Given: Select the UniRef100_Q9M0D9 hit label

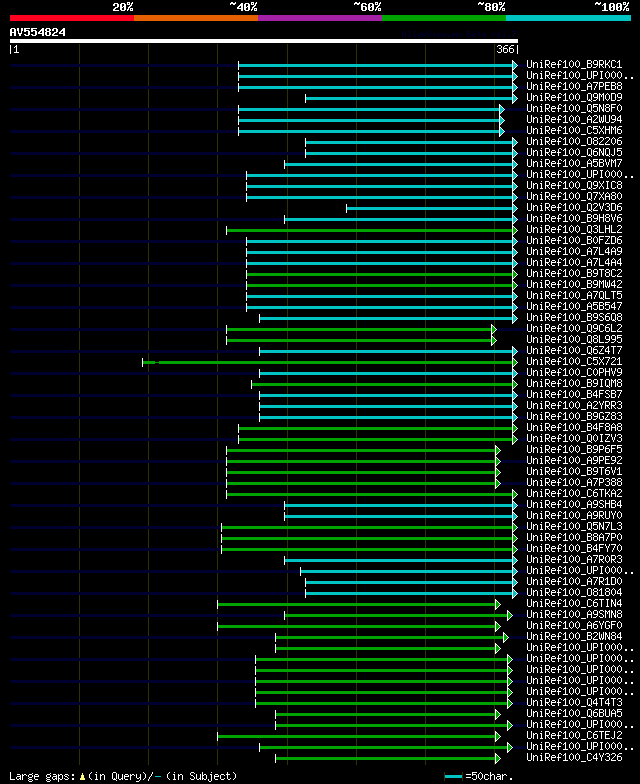Looking at the screenshot, I should (574, 98).
